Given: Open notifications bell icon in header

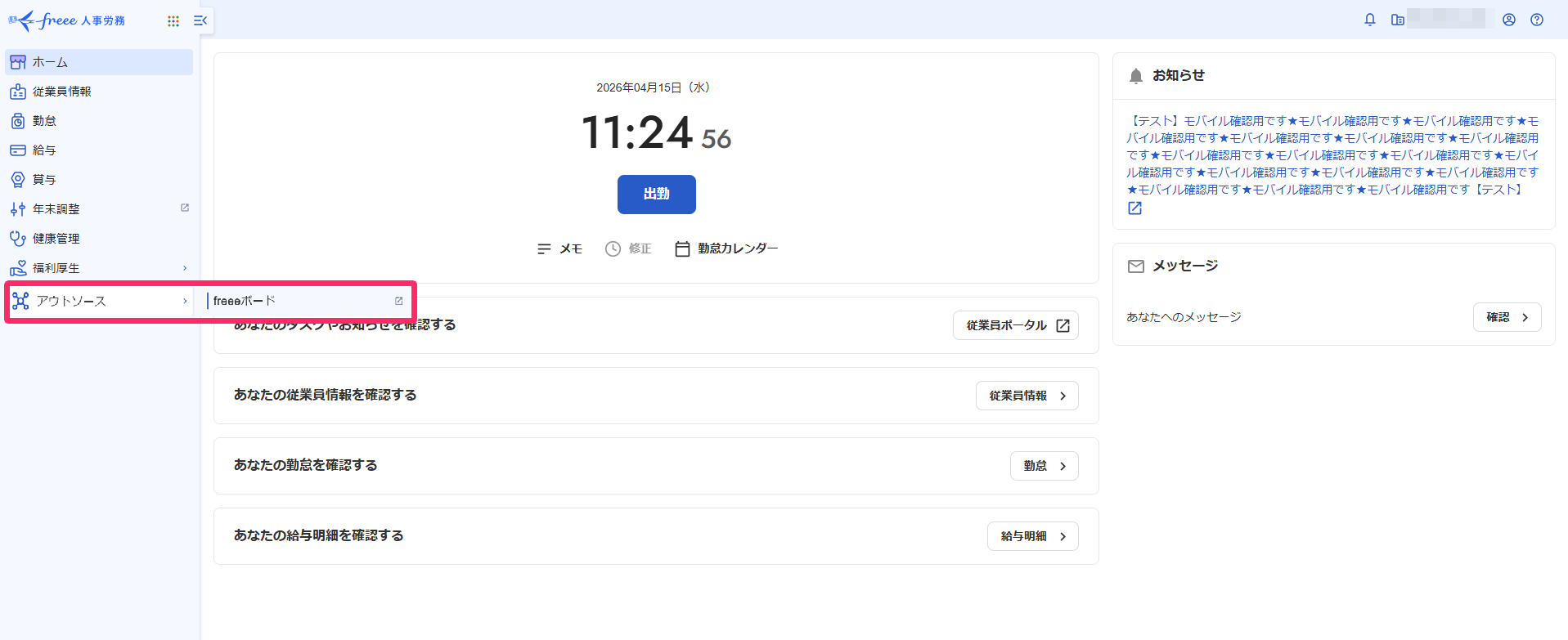Looking at the screenshot, I should (1370, 20).
